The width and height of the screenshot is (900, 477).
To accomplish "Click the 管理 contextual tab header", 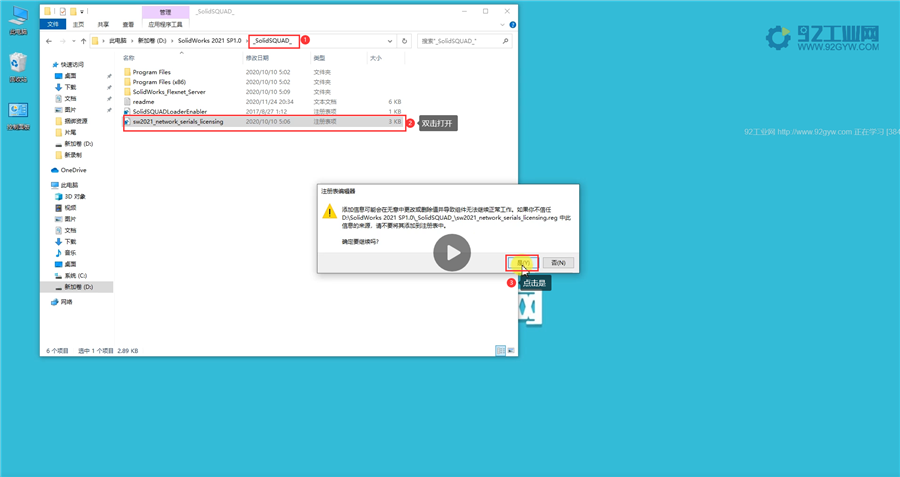I will click(165, 12).
